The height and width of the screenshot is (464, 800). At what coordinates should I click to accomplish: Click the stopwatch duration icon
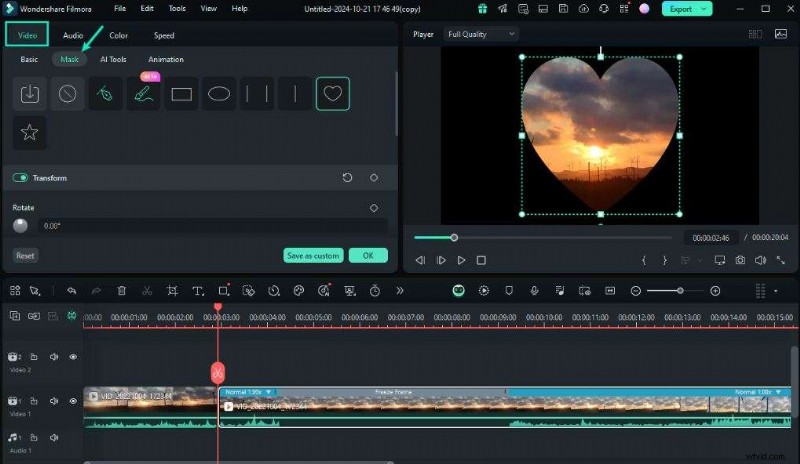pyautogui.click(x=375, y=290)
